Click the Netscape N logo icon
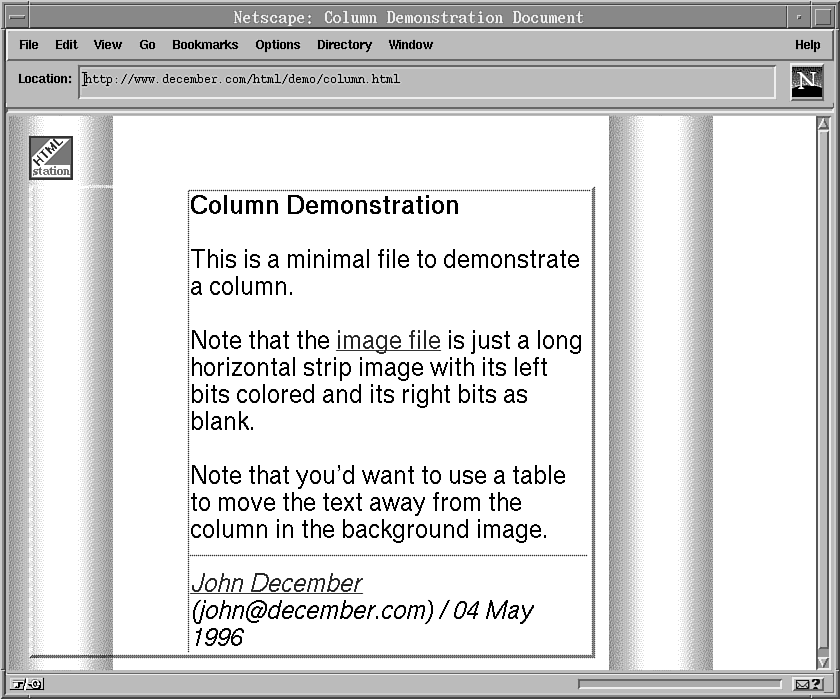The image size is (840, 699). coord(806,82)
